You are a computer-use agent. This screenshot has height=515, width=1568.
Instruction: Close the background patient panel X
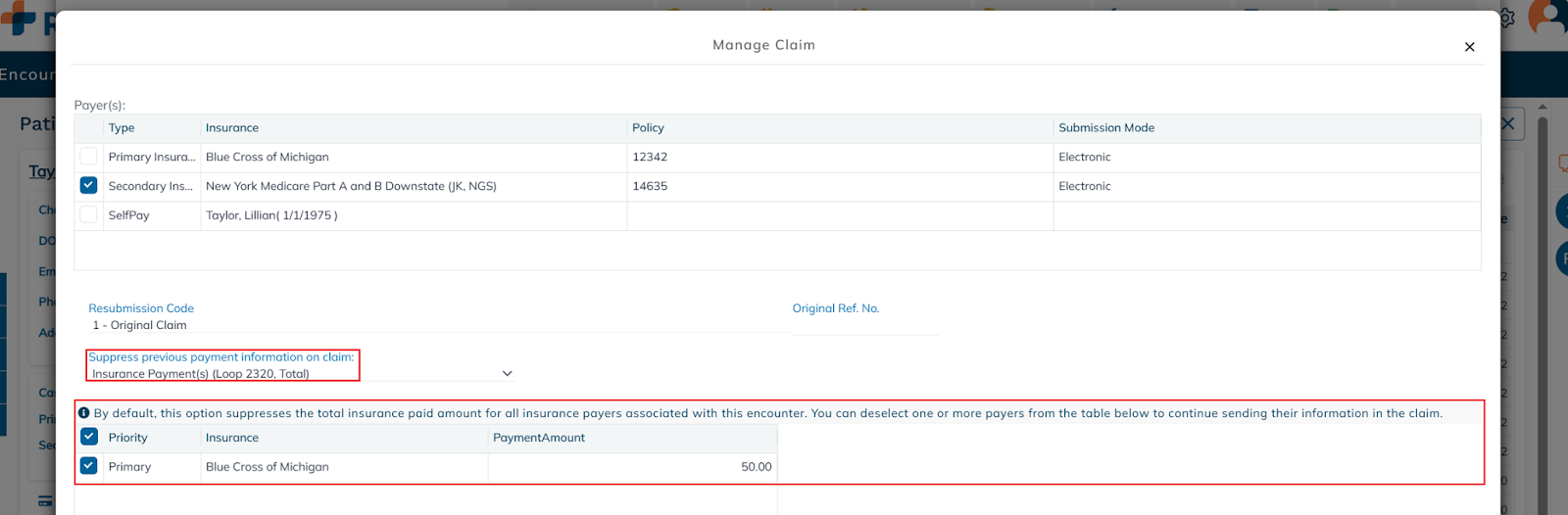[1508, 124]
